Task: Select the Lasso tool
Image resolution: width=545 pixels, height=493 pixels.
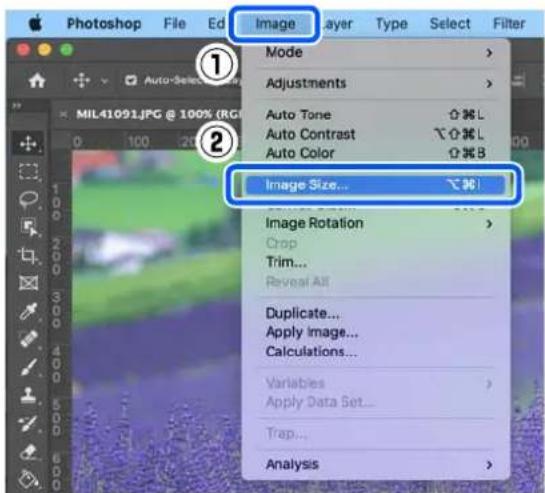Action: coord(28,199)
